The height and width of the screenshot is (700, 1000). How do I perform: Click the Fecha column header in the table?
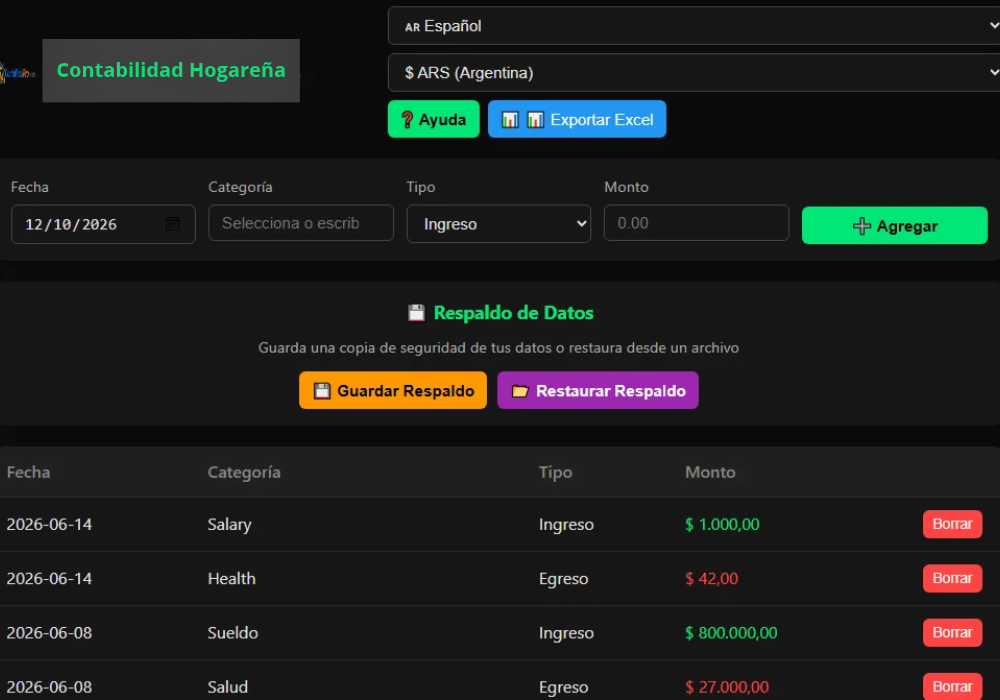pyautogui.click(x=29, y=472)
